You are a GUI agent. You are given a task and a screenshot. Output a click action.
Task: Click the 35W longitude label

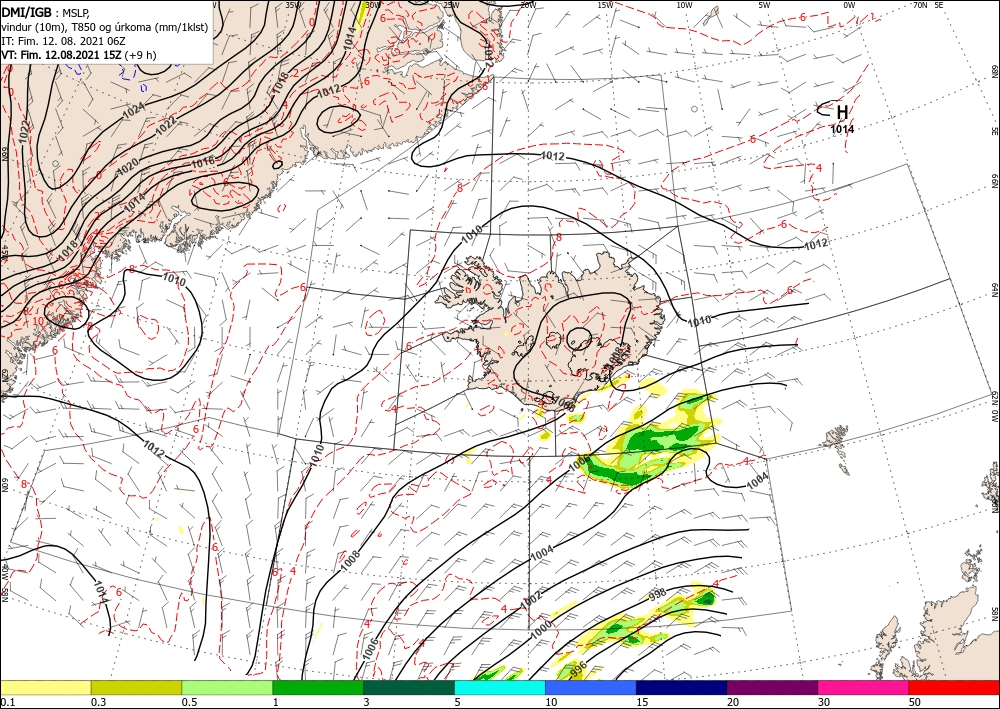[293, 5]
